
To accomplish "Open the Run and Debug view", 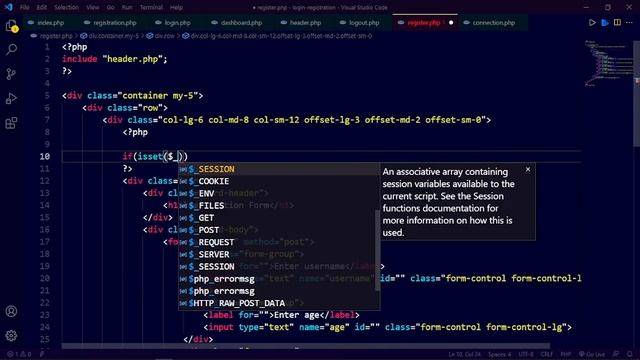I will click(x=11, y=98).
